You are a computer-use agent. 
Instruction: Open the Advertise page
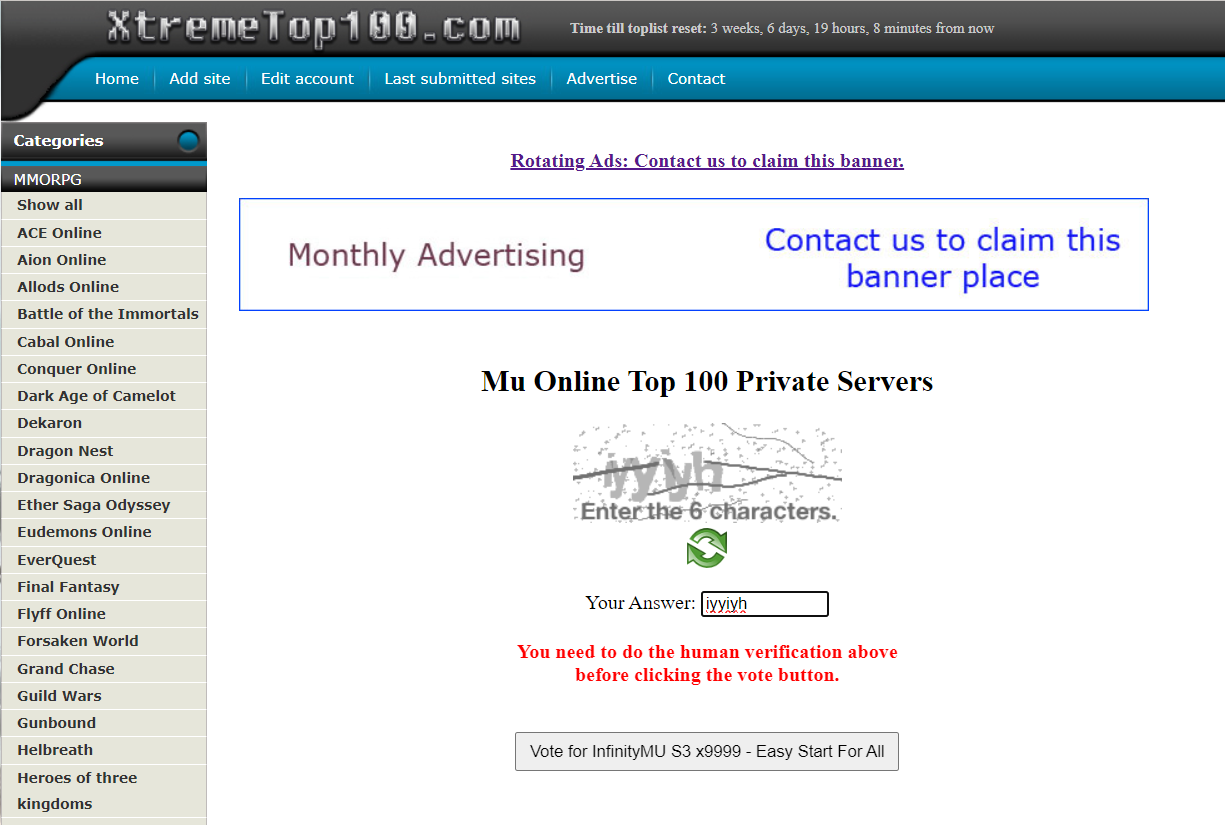tap(602, 79)
